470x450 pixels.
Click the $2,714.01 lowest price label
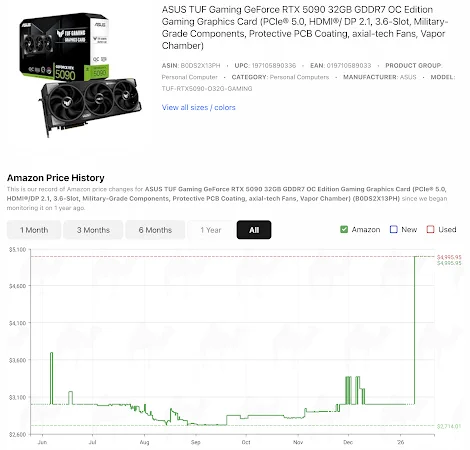449,426
